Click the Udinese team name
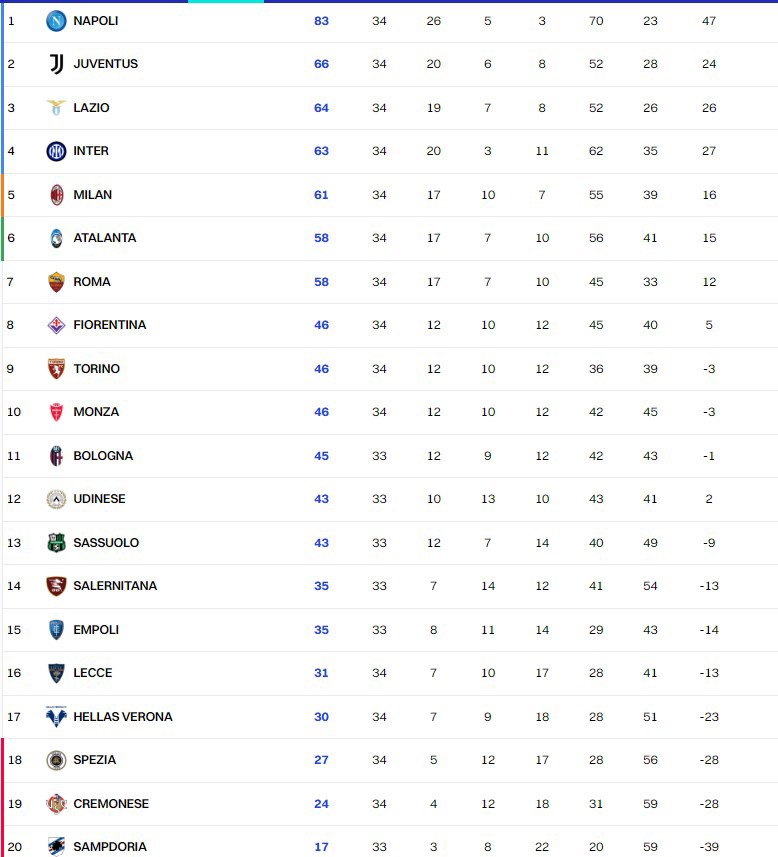This screenshot has height=857, width=778. [99, 498]
